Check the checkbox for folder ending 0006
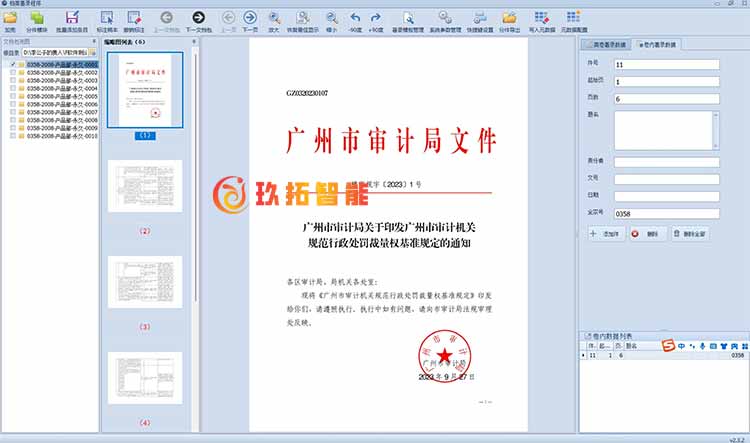This screenshot has width=750, height=443. pos(13,104)
